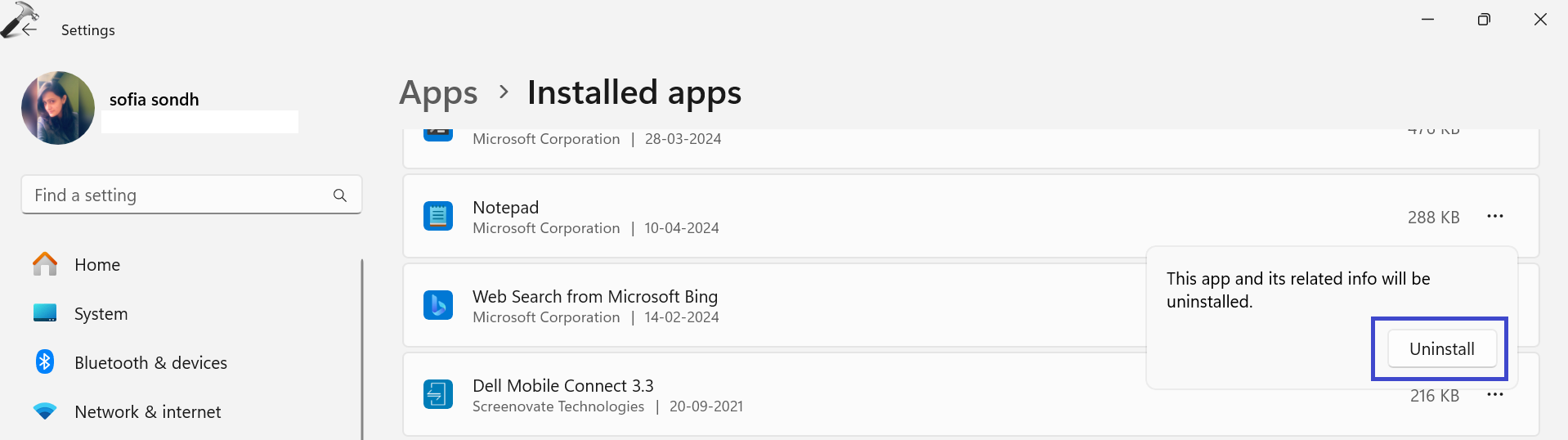The image size is (1568, 440).
Task: Click the sofia sondh profile picture
Action: point(58,108)
